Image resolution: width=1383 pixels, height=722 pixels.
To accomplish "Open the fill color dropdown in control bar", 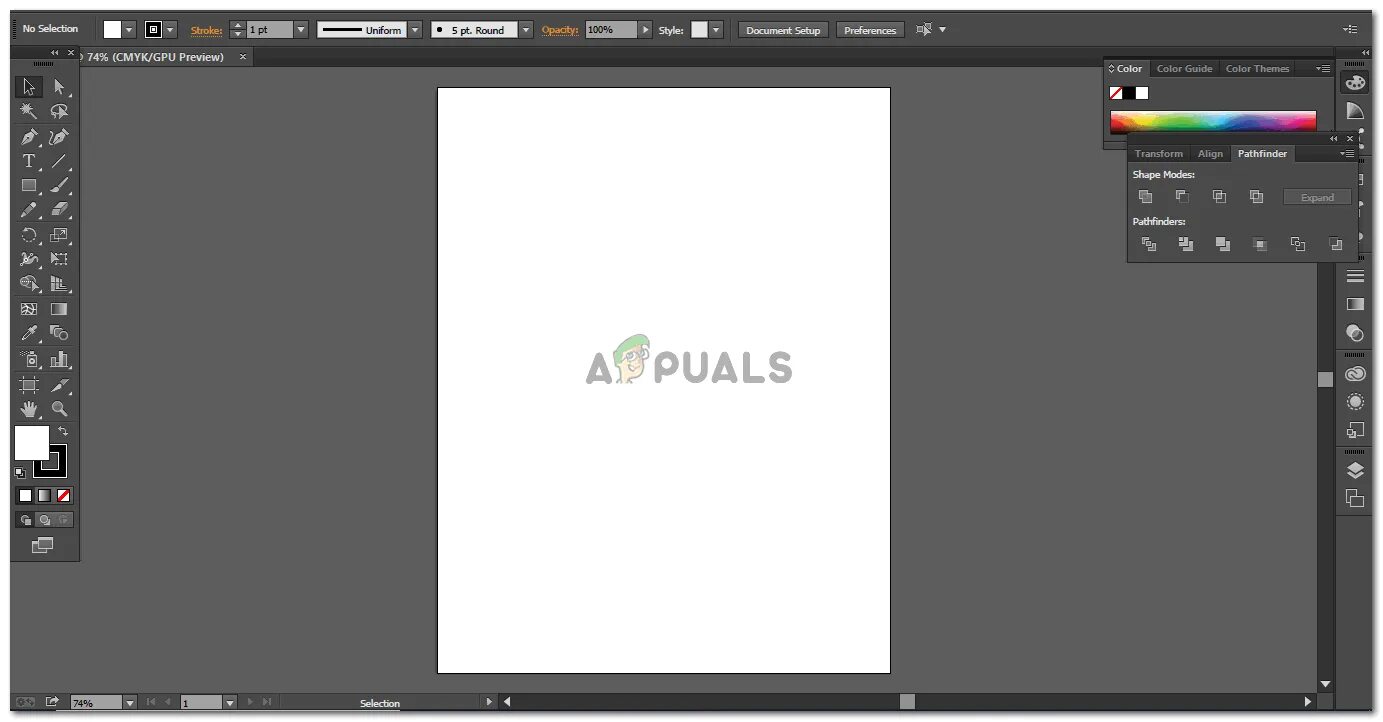I will pyautogui.click(x=129, y=30).
